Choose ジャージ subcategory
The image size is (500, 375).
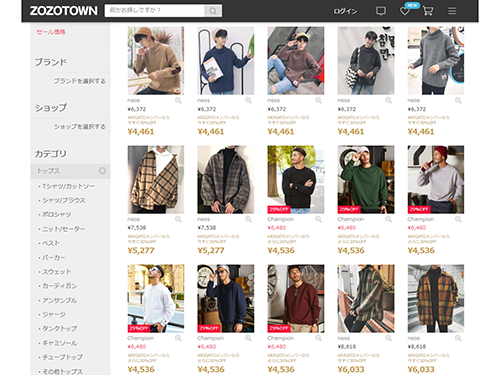54,314
